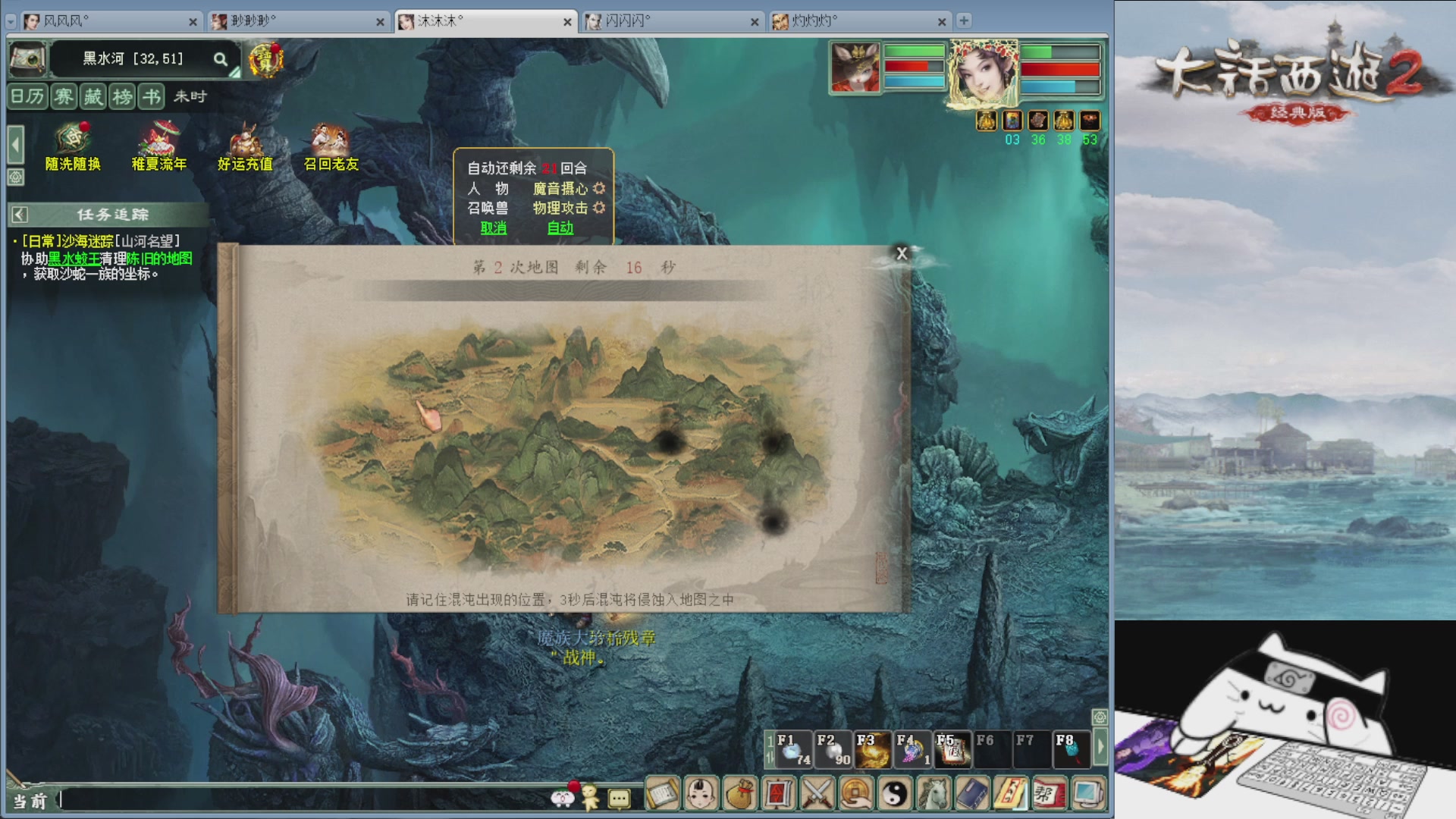The width and height of the screenshot is (1456, 819).
Task: Switch to the 灼灼灼° account tab
Action: click(x=860, y=21)
